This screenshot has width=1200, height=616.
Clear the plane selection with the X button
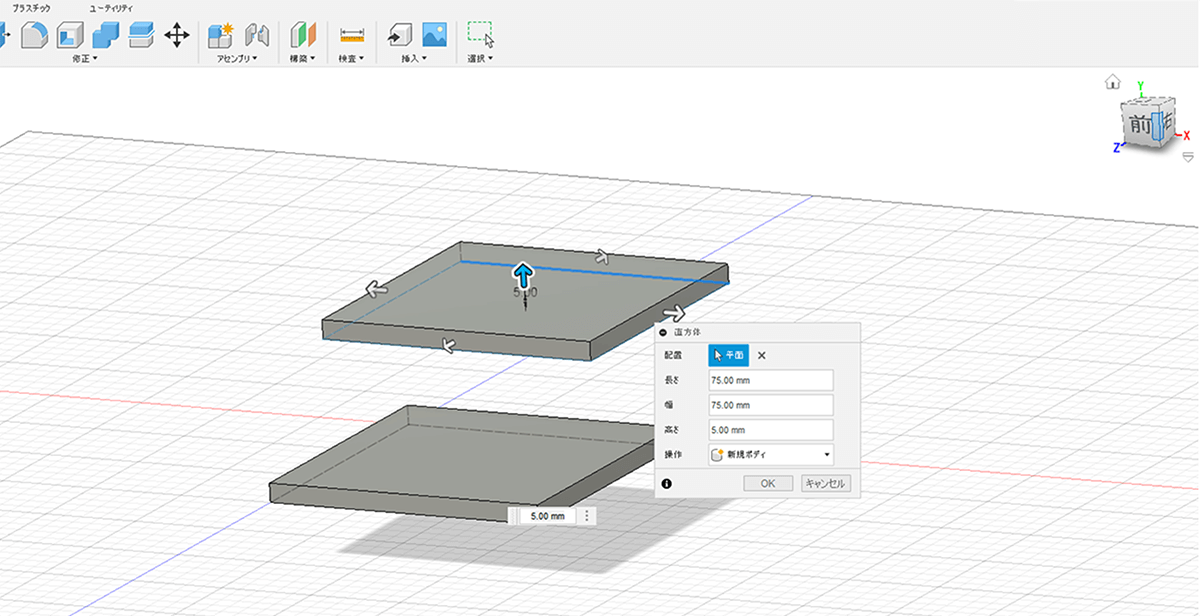coord(761,355)
